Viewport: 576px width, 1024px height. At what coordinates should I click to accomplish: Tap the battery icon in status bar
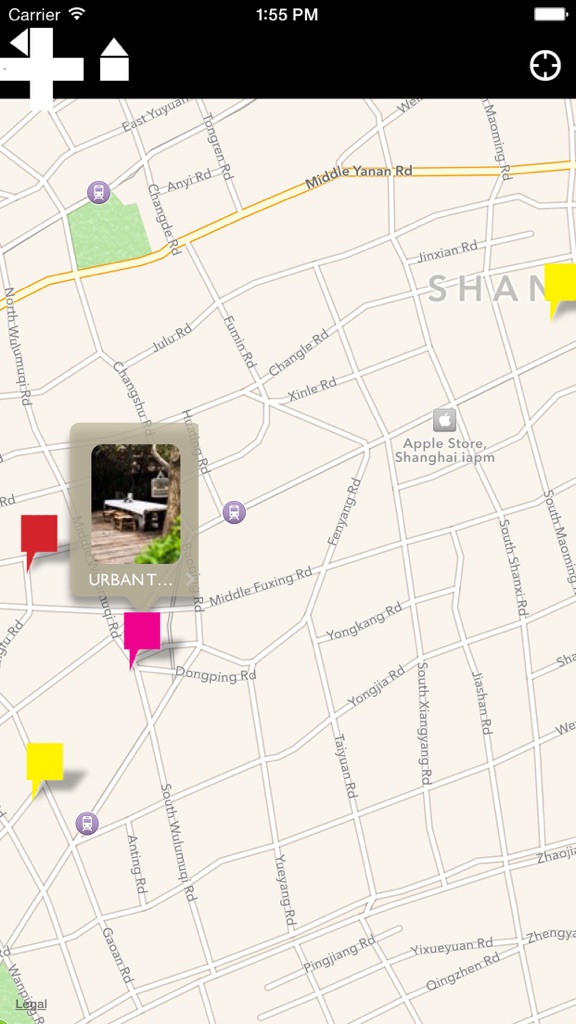pos(551,14)
